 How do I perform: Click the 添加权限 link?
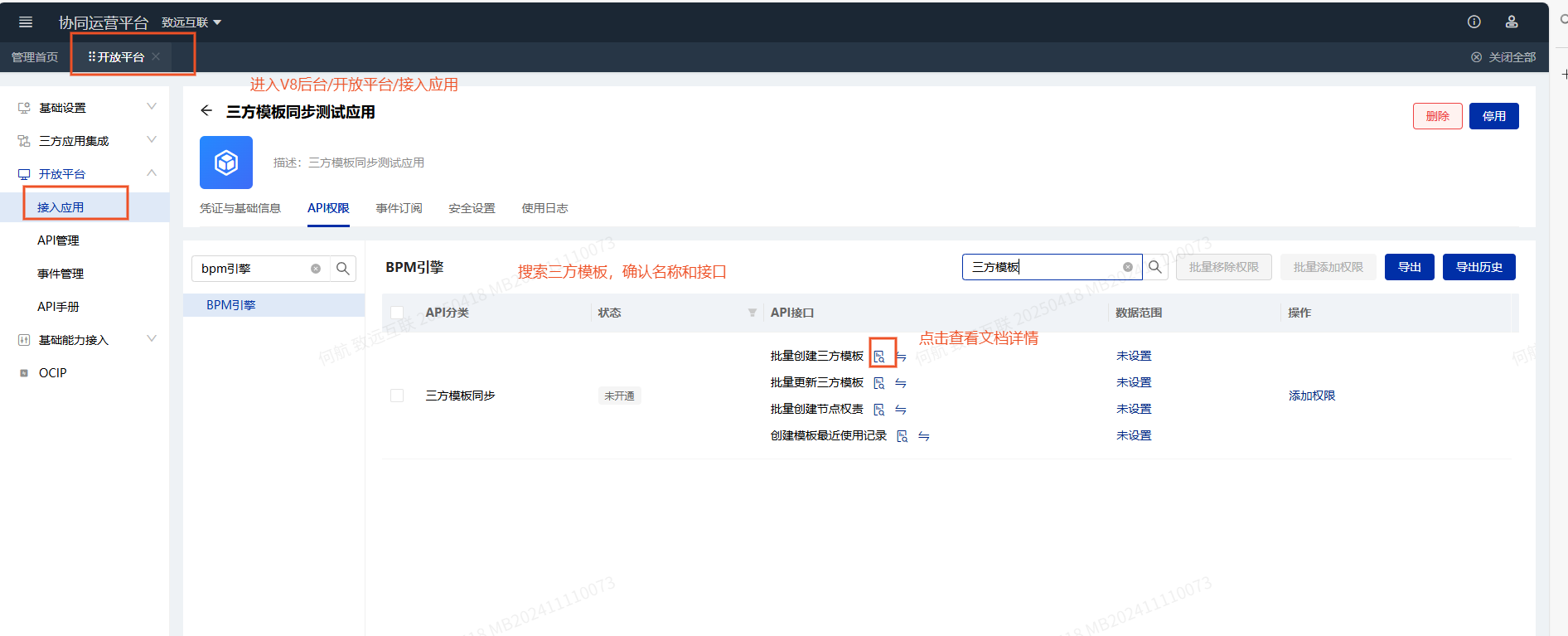[1311, 396]
